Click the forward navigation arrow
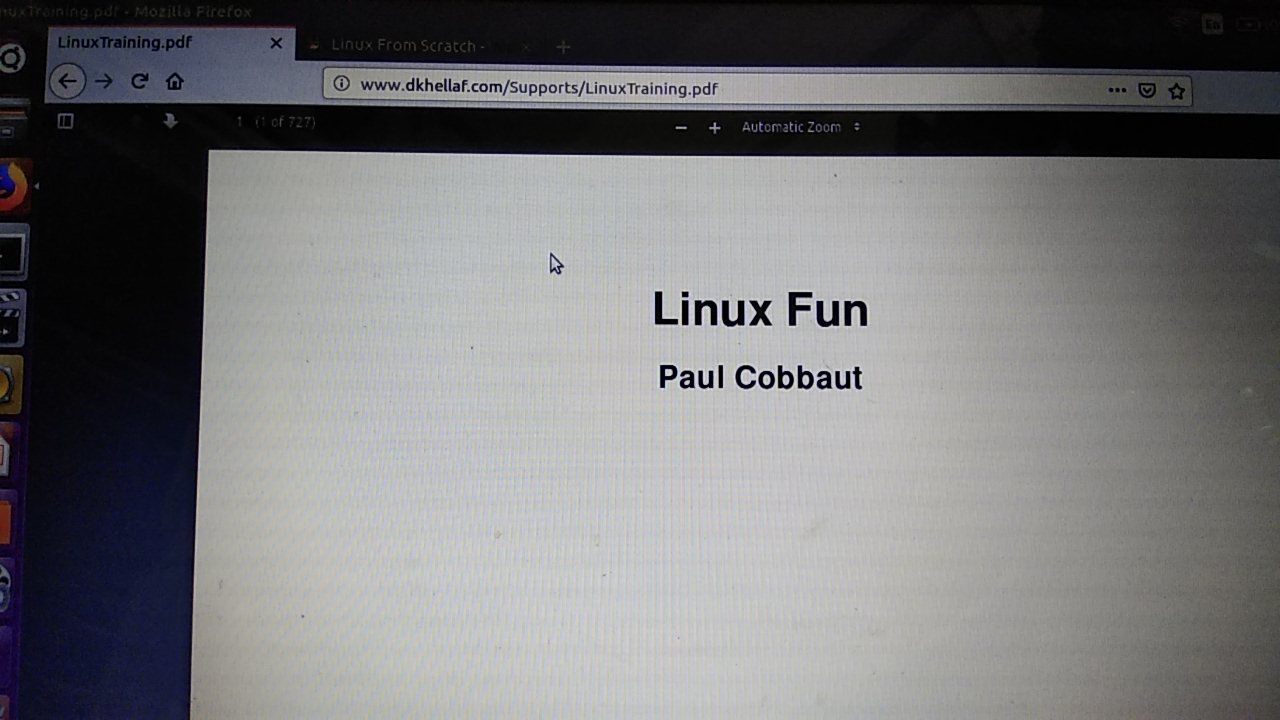The height and width of the screenshot is (720, 1280). 104,81
